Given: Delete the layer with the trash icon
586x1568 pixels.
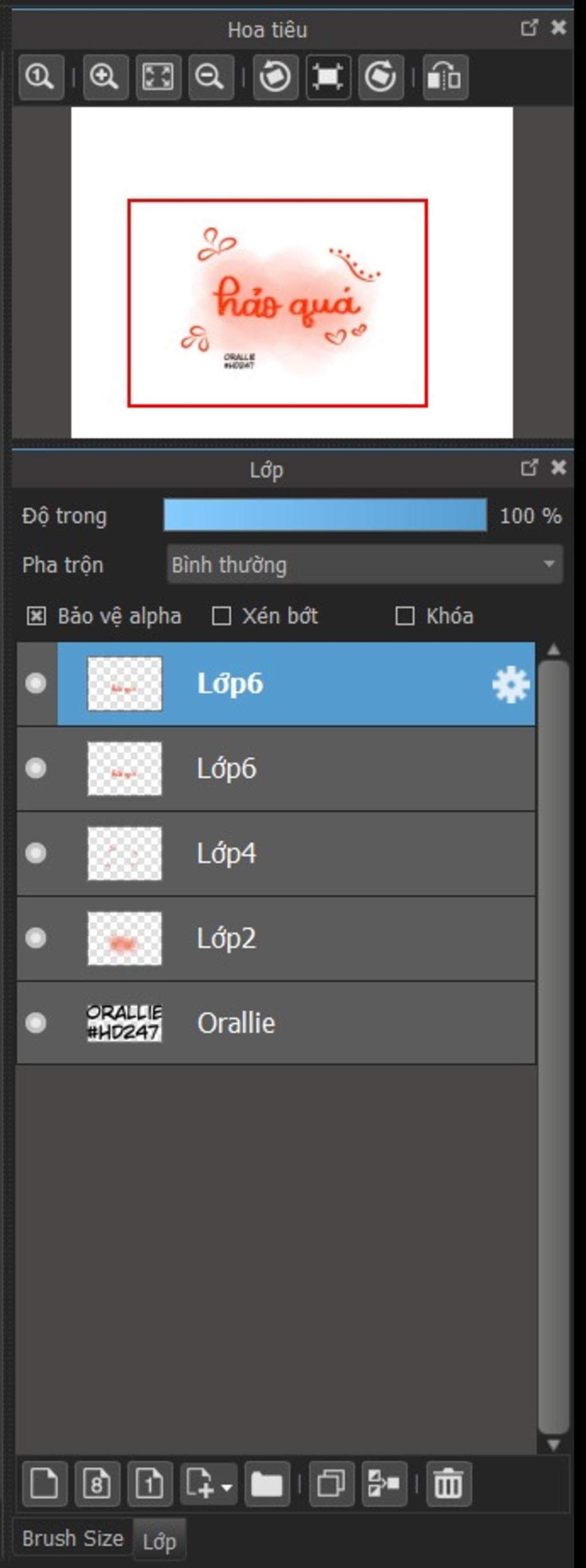Looking at the screenshot, I should (x=449, y=1483).
